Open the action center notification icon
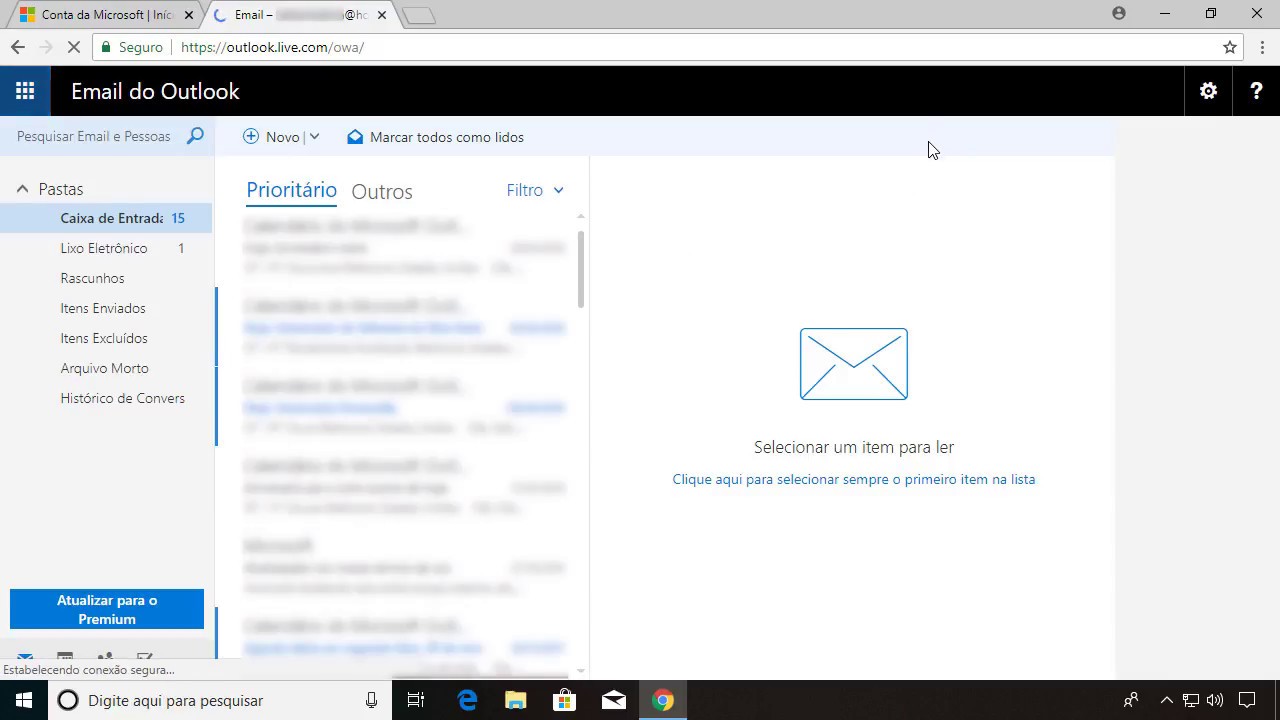Viewport: 1280px width, 720px height. coord(1247,700)
